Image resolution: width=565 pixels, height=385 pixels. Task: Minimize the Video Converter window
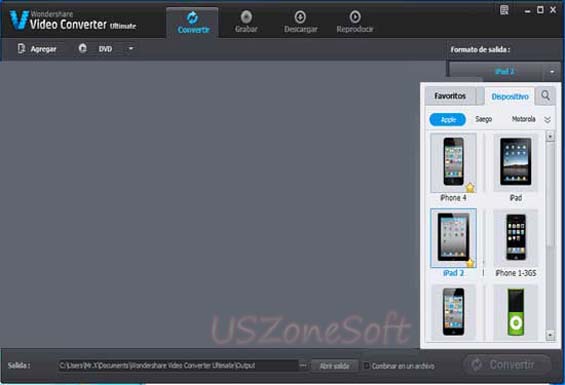point(528,11)
